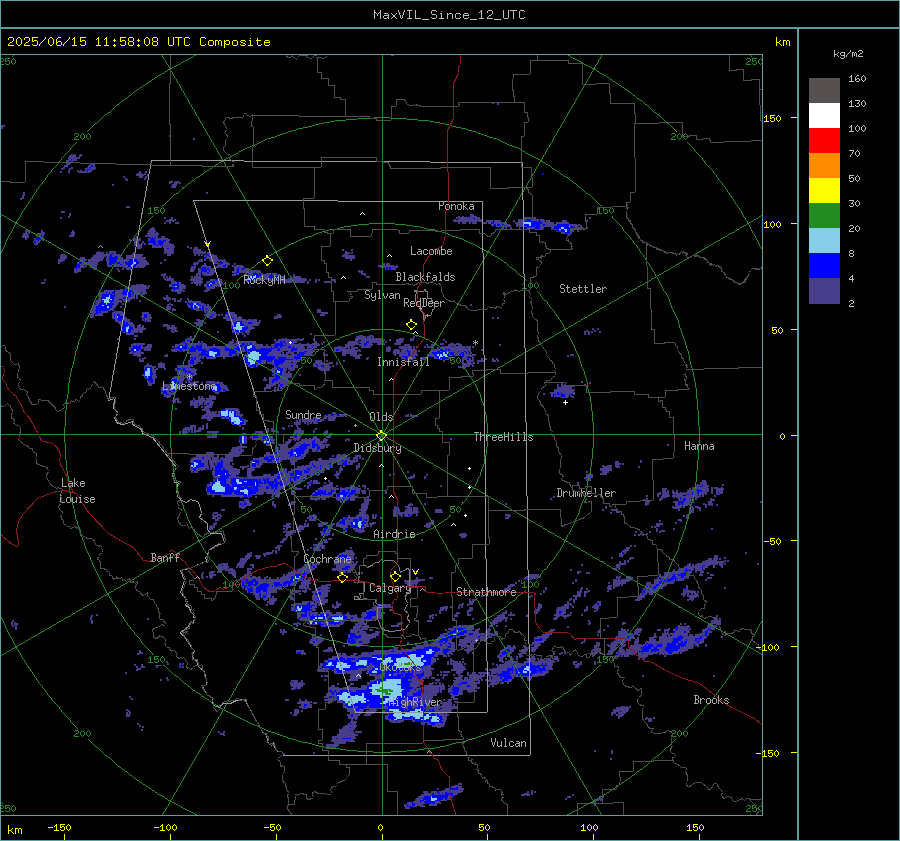
Task: Click the RockyMH town label
Action: coord(264,280)
